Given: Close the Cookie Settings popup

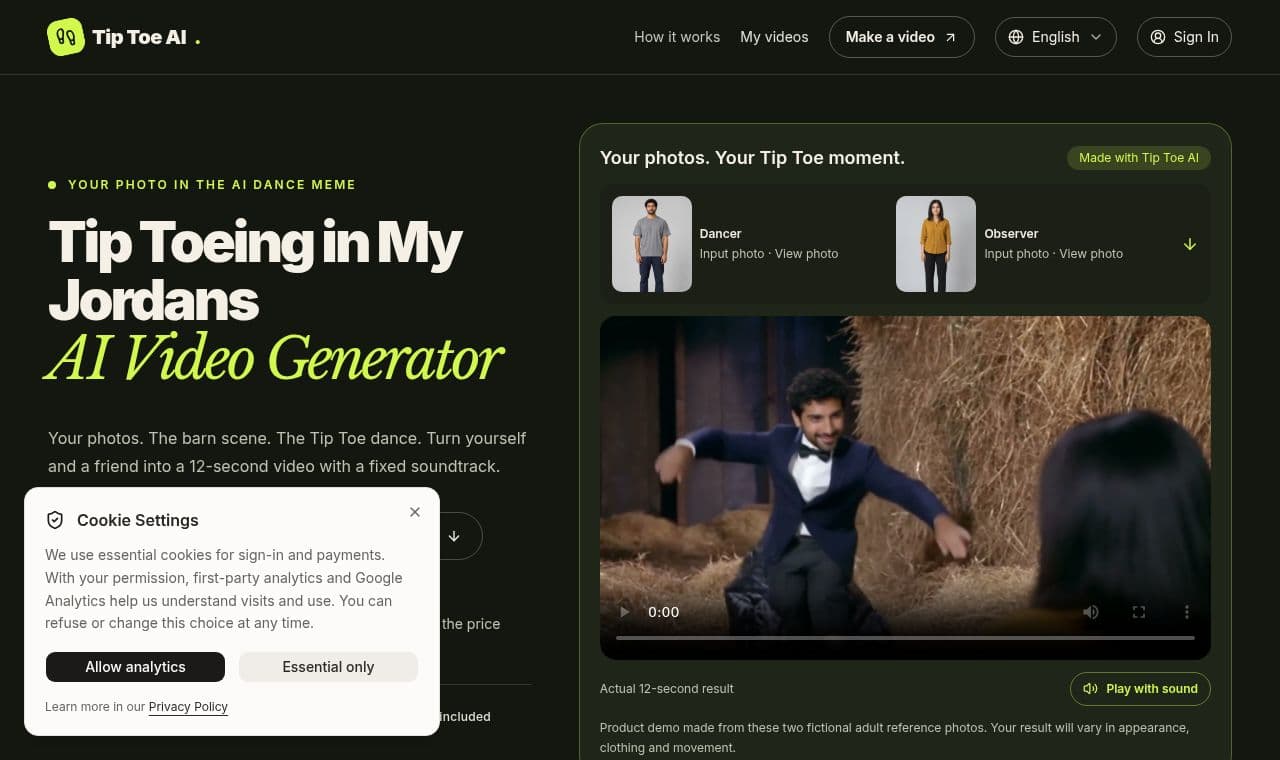Looking at the screenshot, I should click(415, 512).
